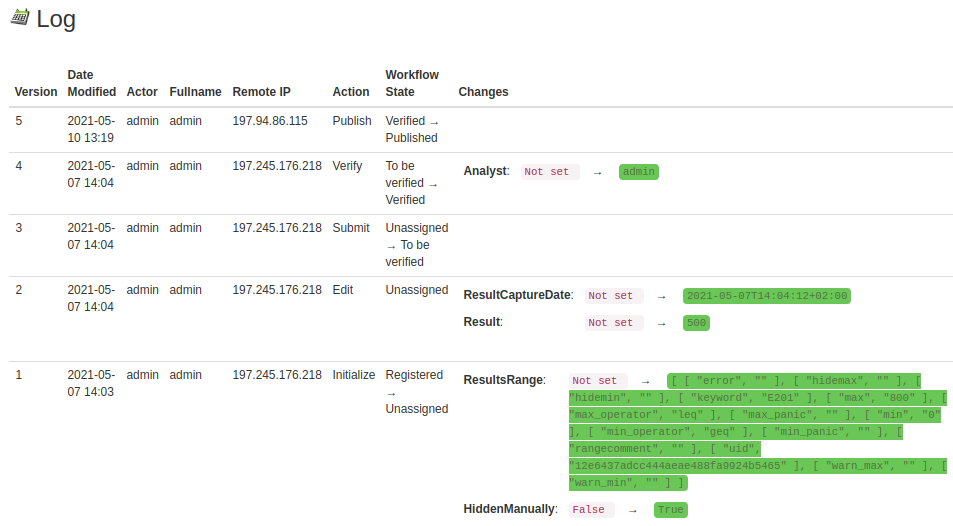The width and height of the screenshot is (953, 526).
Task: Click the Log icon beside the heading
Action: point(19,17)
